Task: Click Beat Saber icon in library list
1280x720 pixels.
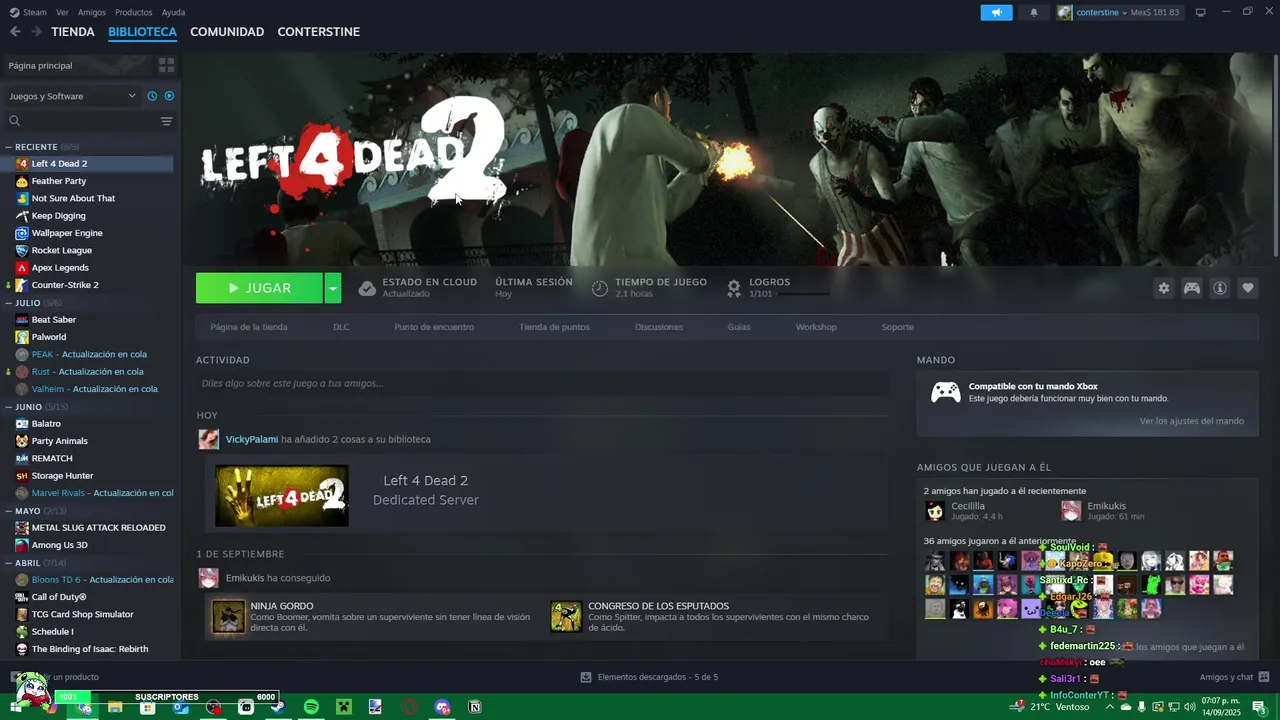Action: point(22,320)
